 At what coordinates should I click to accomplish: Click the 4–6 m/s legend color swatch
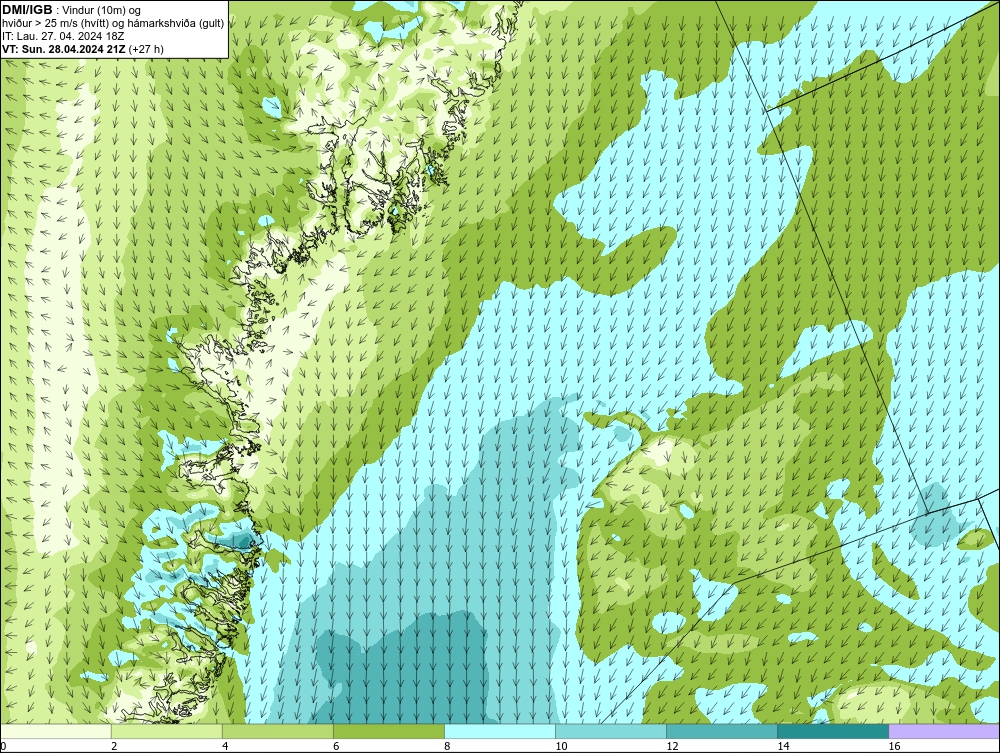pos(278,731)
